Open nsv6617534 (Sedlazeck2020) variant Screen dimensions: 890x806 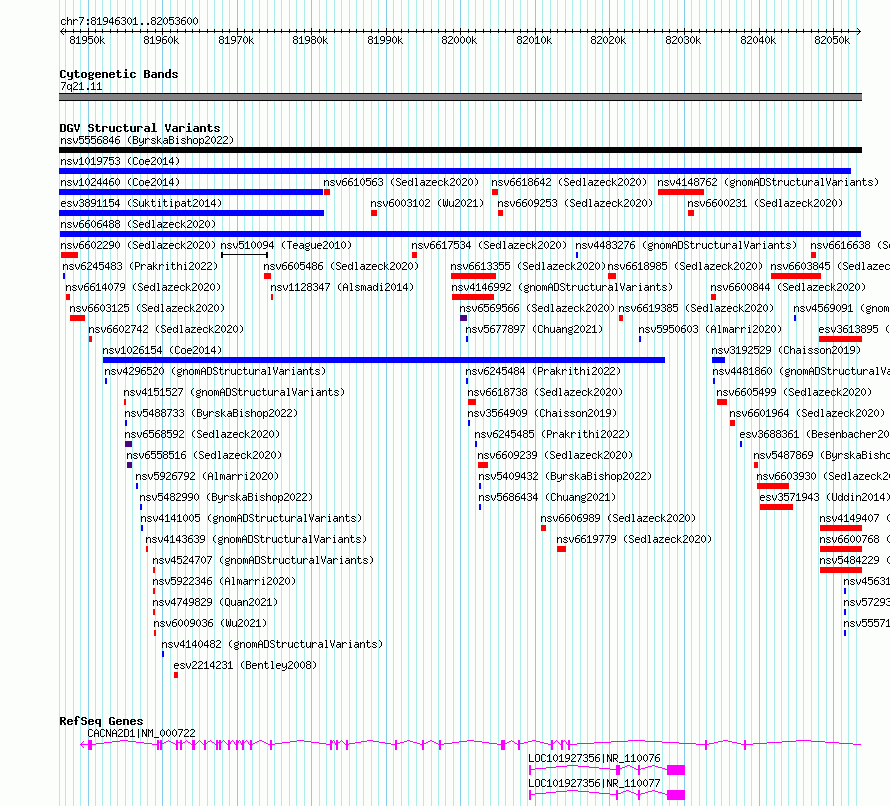[489, 245]
